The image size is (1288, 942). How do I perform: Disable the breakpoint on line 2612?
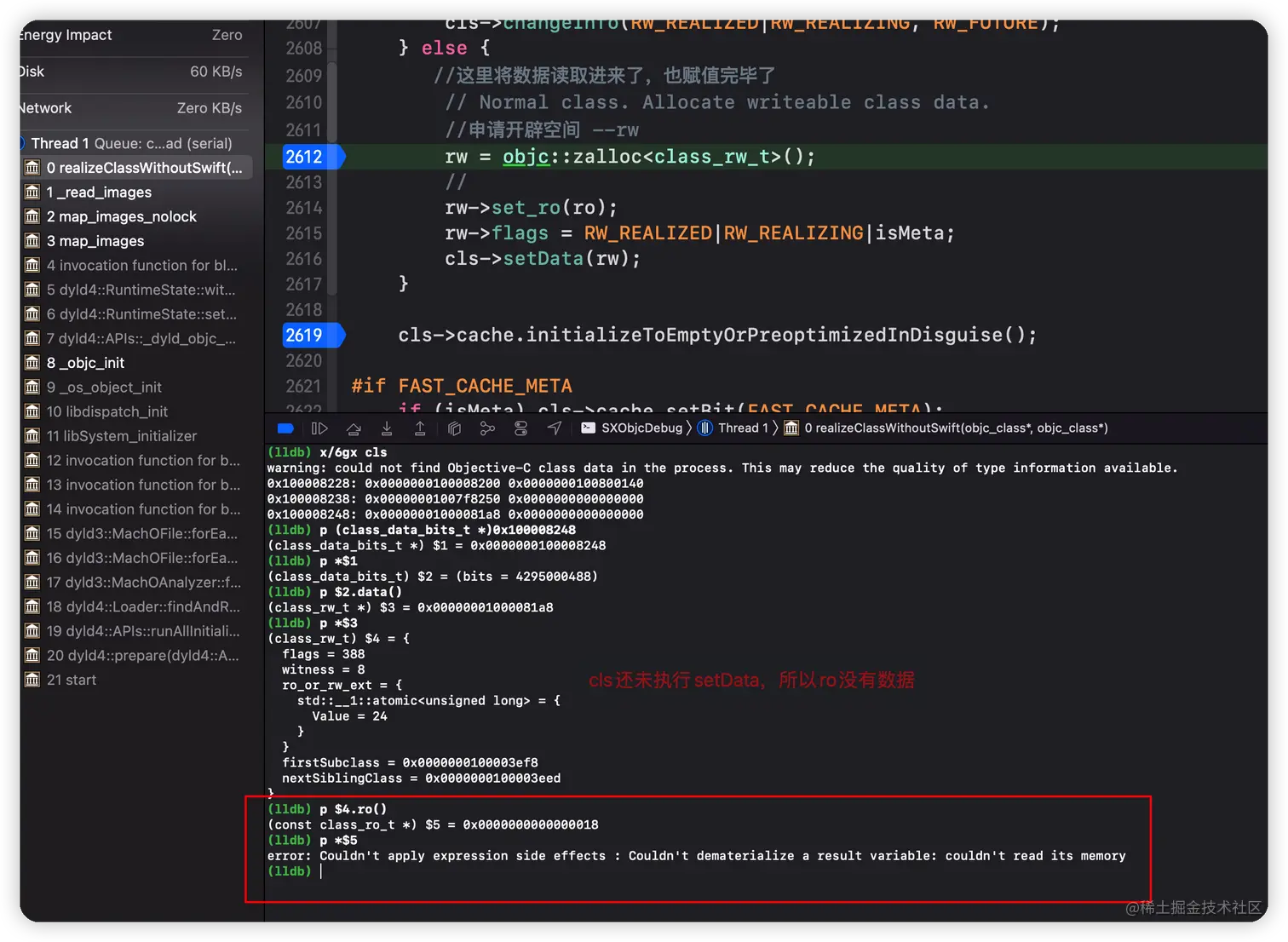pos(313,157)
